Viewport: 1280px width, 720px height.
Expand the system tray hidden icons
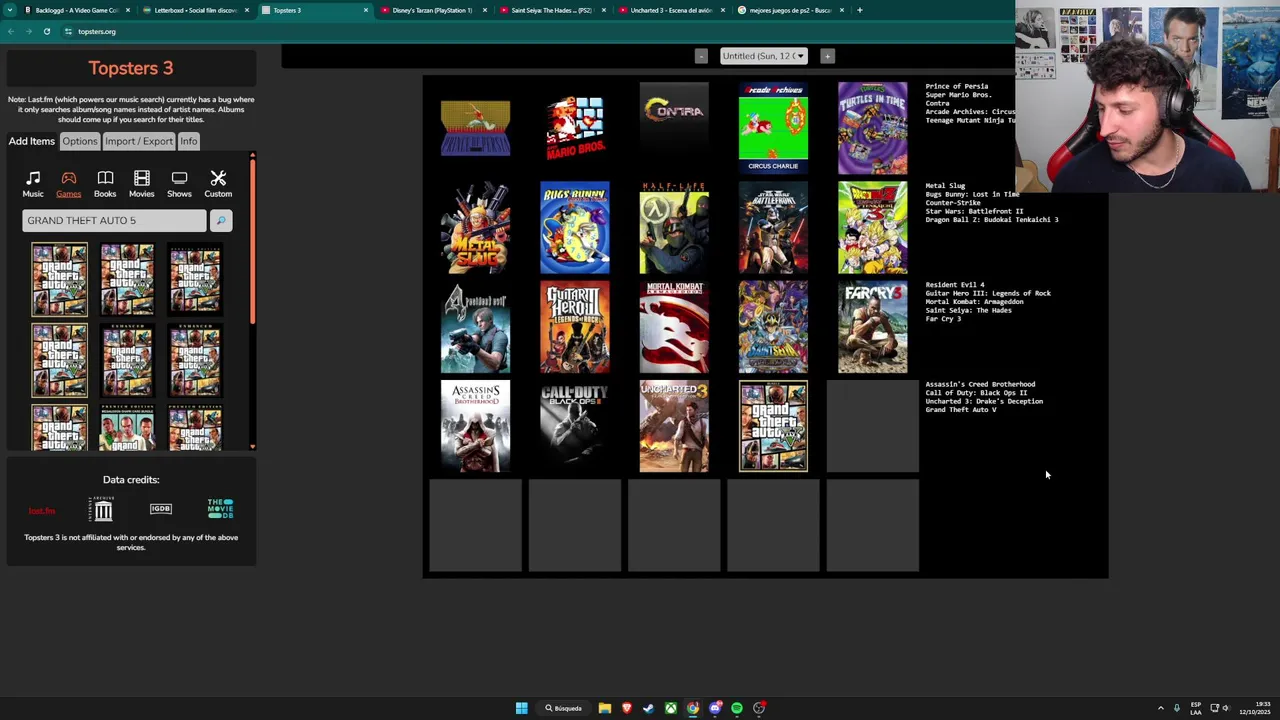pos(1160,708)
